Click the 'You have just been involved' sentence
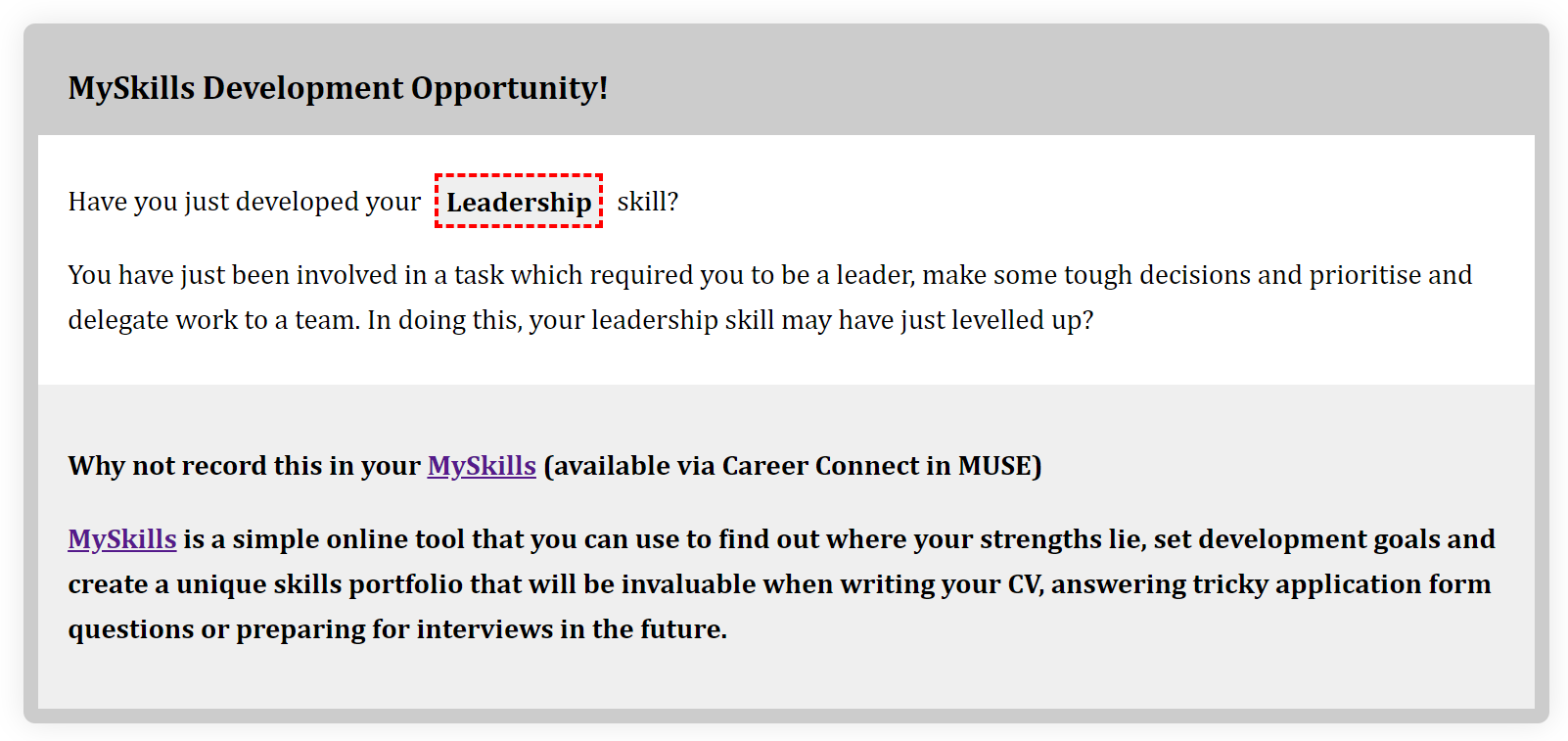Viewport: 1568px width, 741px height. (x=770, y=275)
